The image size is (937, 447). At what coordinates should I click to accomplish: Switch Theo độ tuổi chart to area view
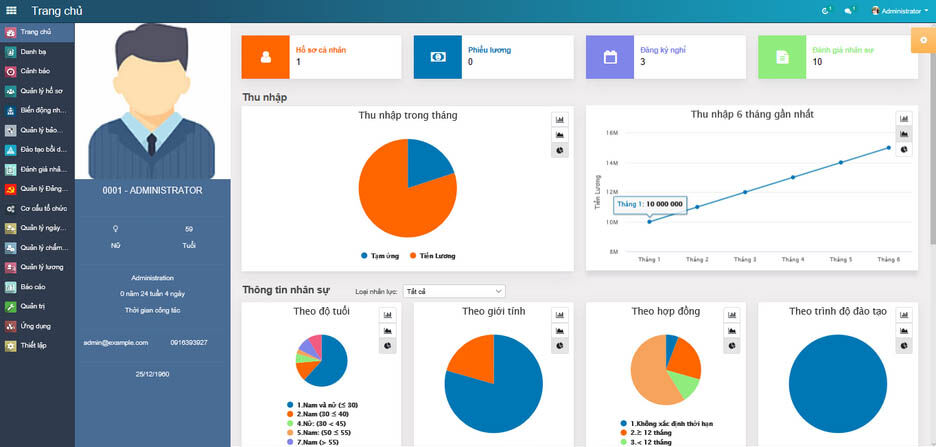click(387, 330)
